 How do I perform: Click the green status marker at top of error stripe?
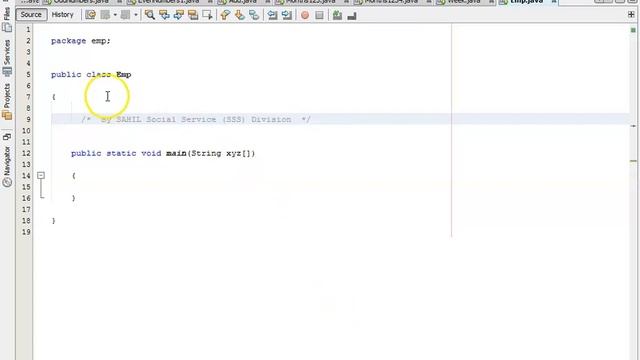(633, 30)
